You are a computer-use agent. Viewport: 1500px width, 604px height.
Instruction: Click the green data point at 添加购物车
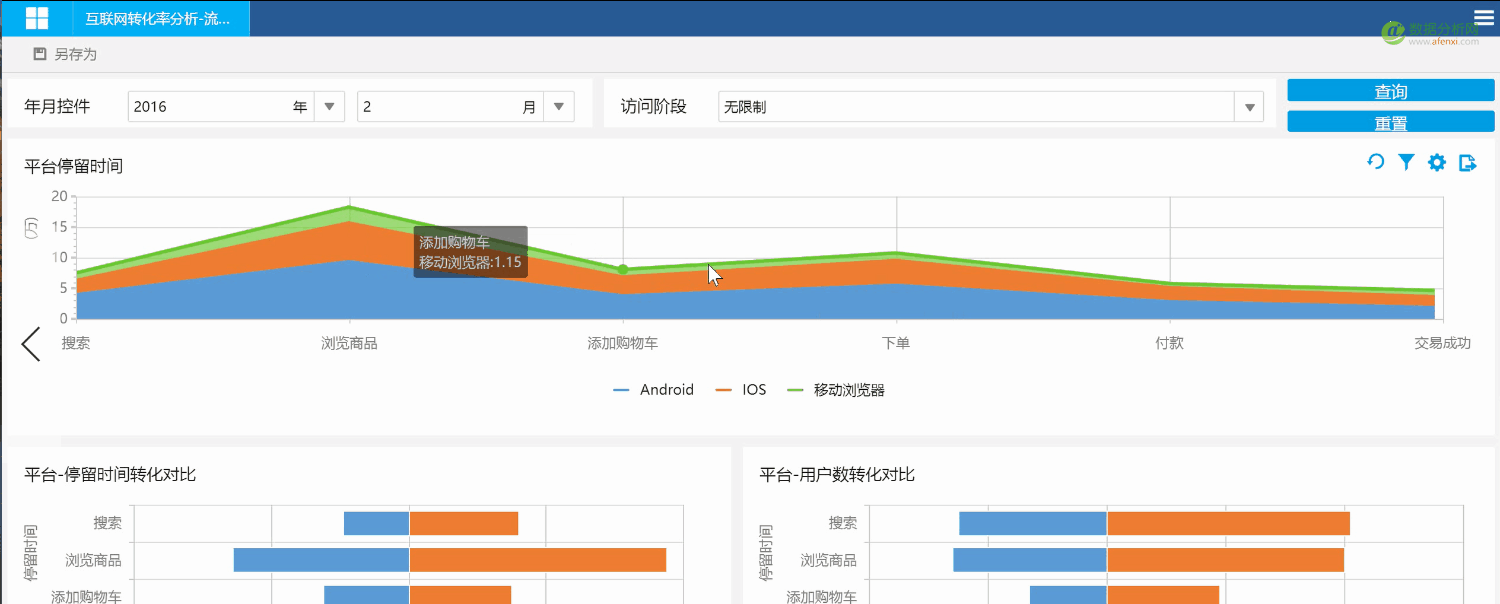point(623,270)
